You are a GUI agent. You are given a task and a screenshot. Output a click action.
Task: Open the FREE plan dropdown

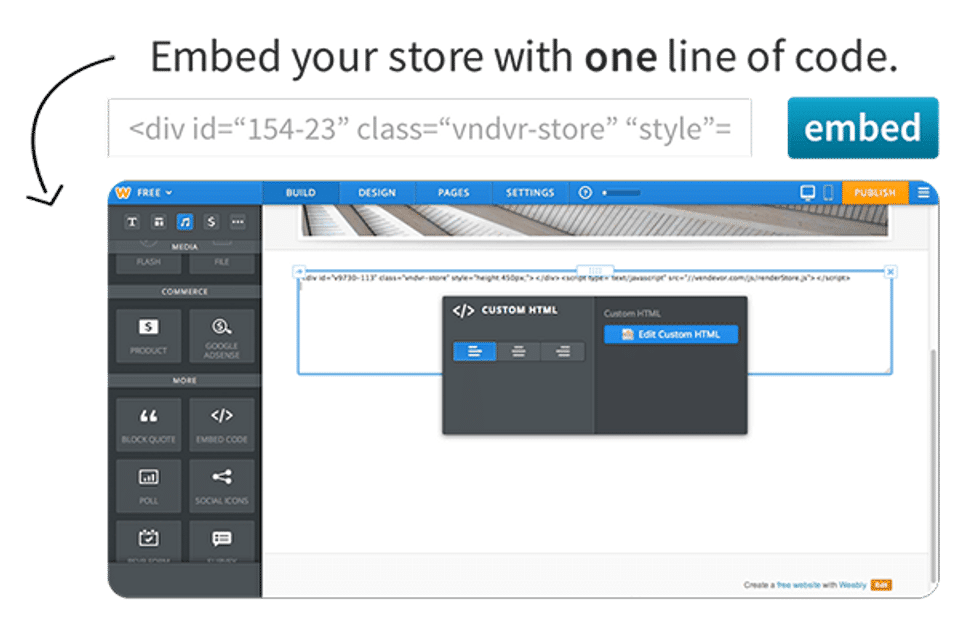[154, 192]
